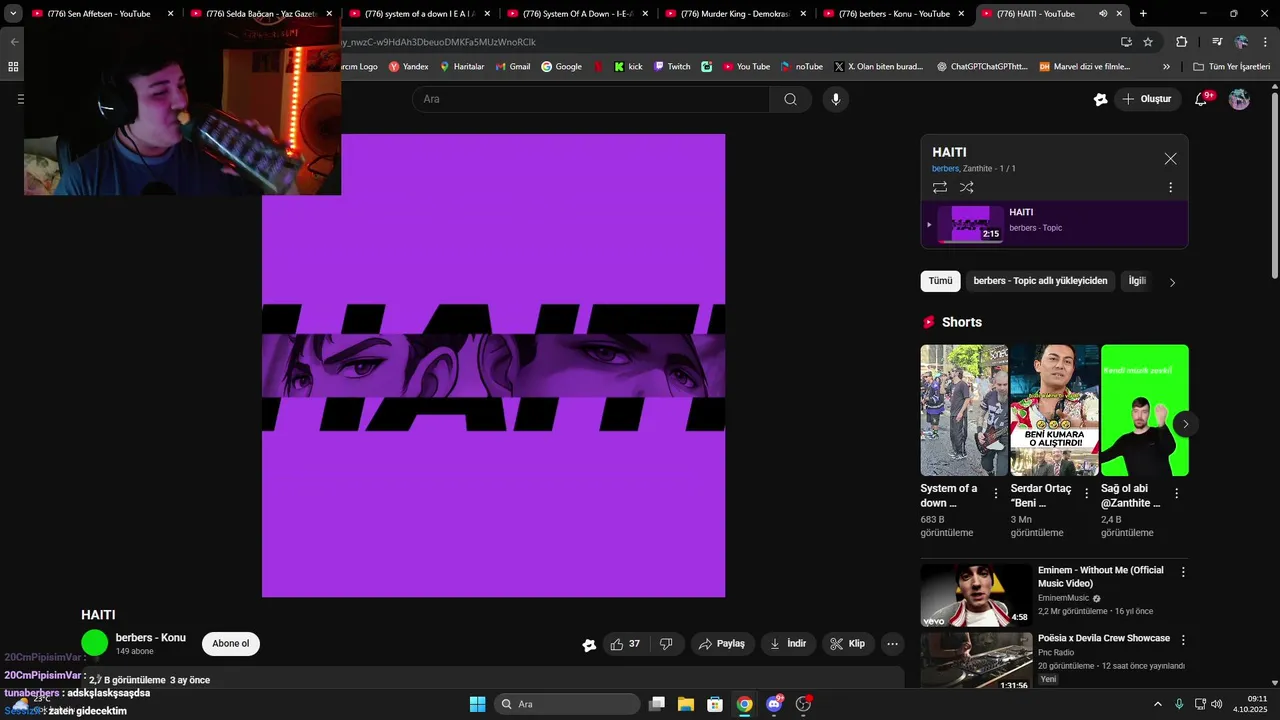Open Eminem - Without Me video thumbnail
Viewport: 1280px width, 720px height.
click(x=976, y=595)
